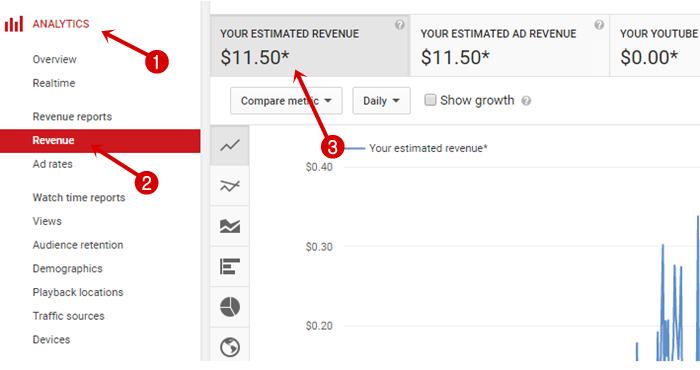The height and width of the screenshot is (370, 700).
Task: Open the Overview report
Action: click(54, 59)
